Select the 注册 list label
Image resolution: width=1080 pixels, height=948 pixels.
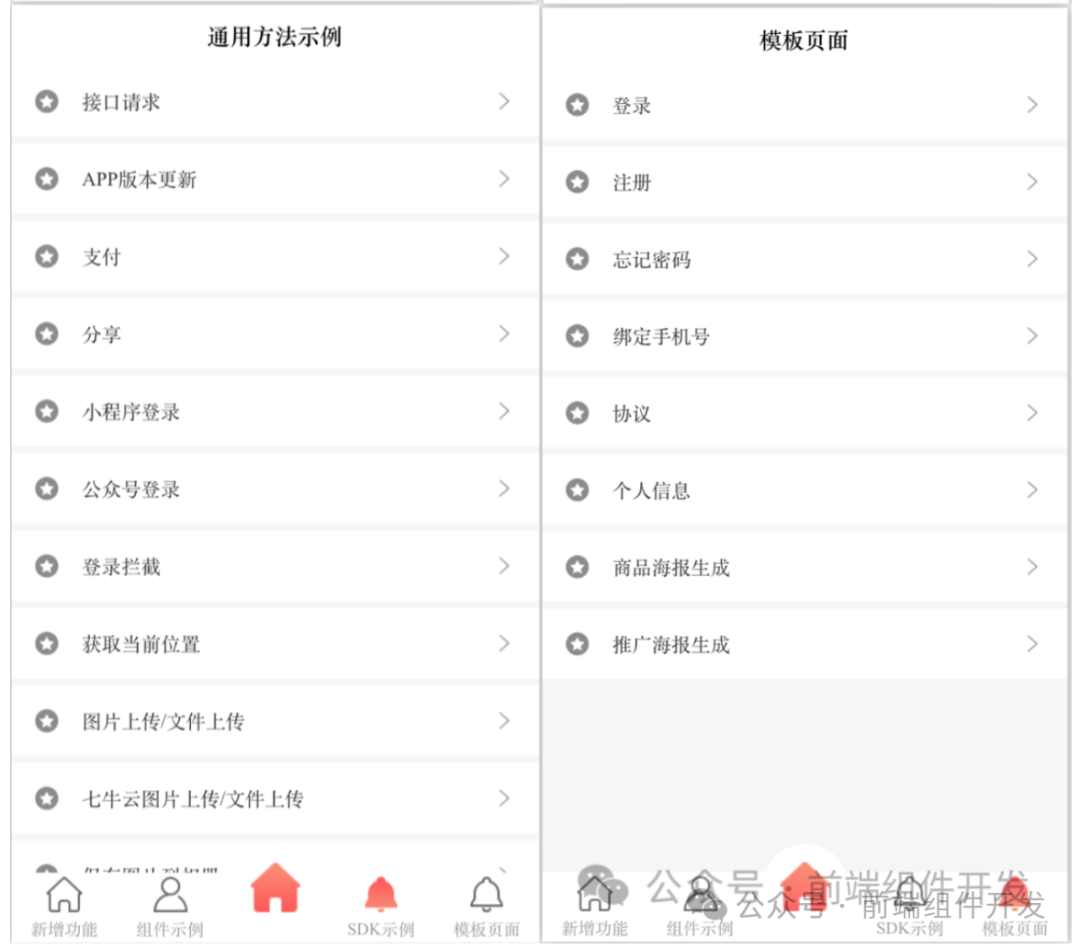[632, 183]
